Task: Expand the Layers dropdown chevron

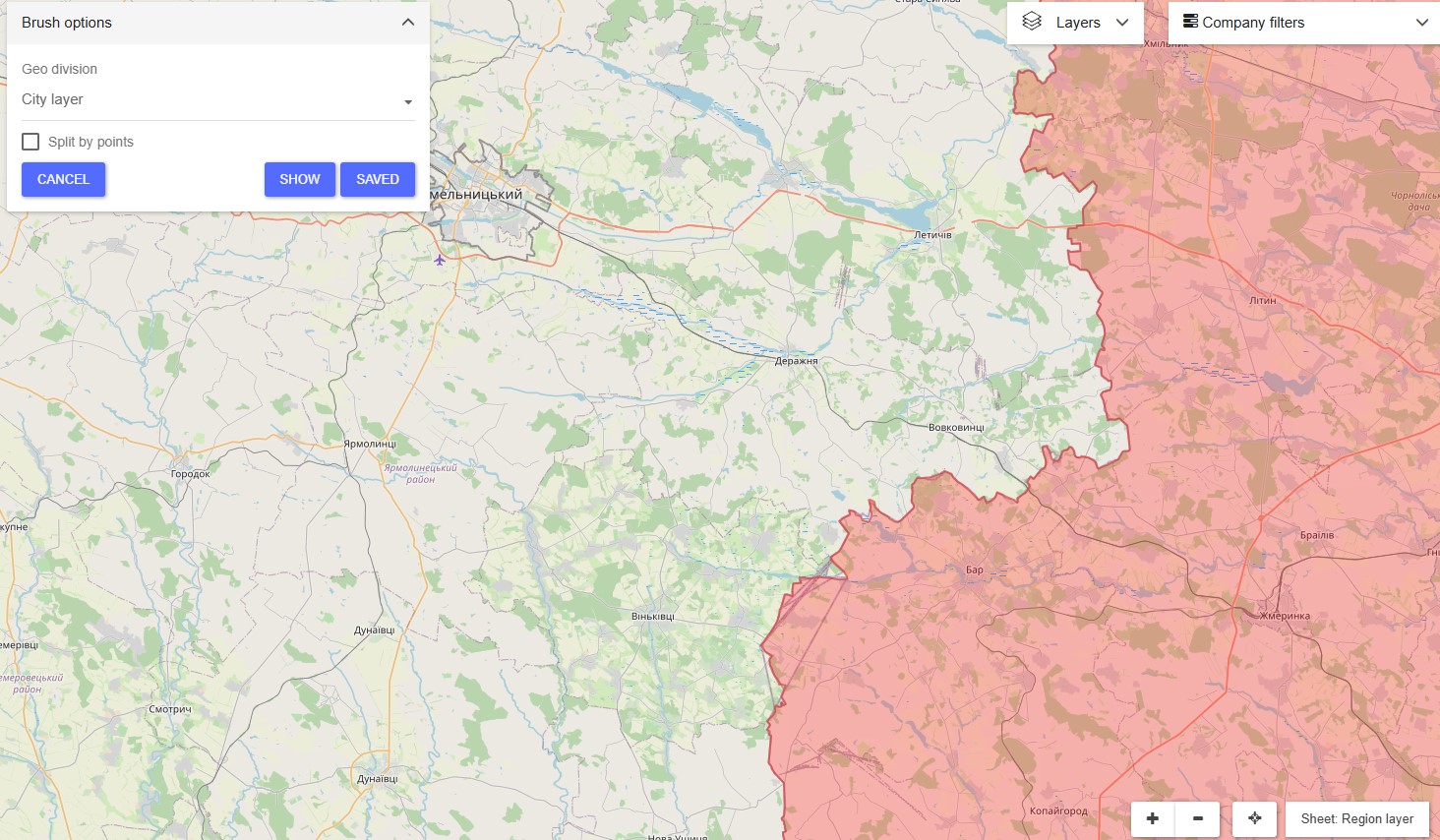Action: (x=1122, y=23)
